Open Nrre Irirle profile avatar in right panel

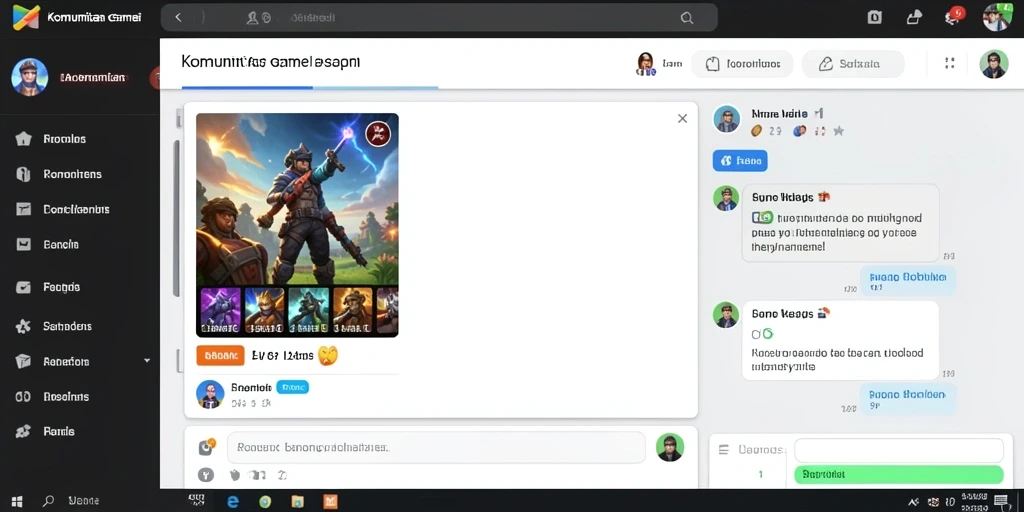point(727,119)
